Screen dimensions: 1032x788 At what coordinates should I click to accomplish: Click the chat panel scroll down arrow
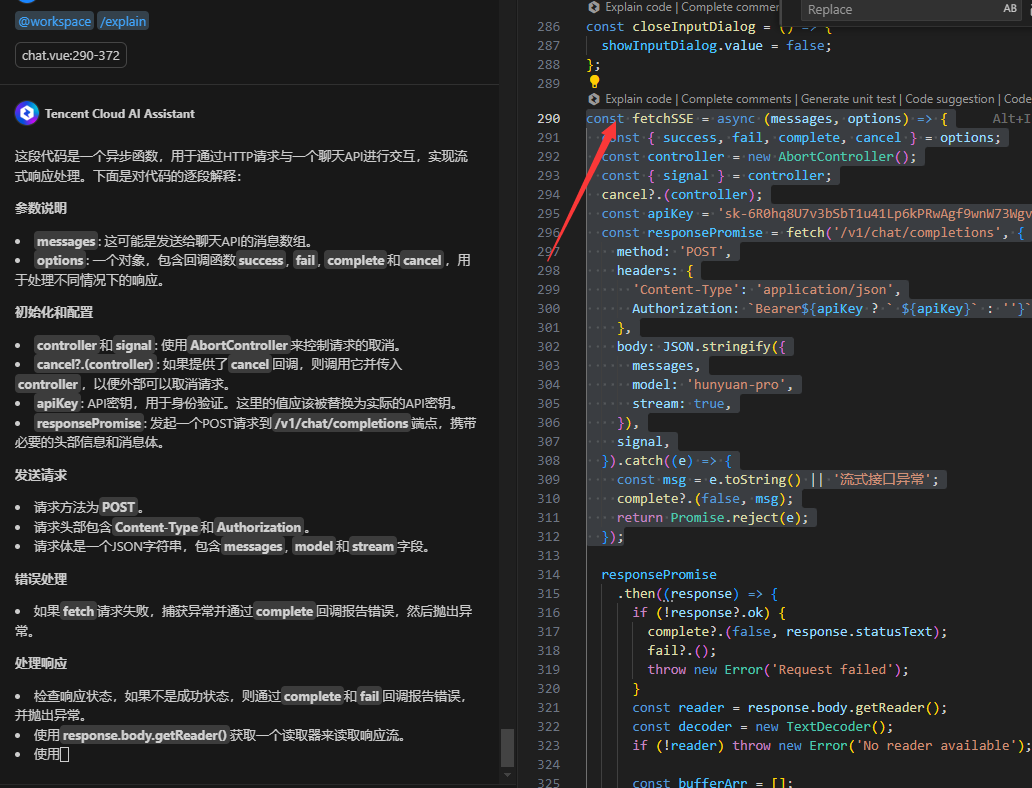tap(507, 775)
